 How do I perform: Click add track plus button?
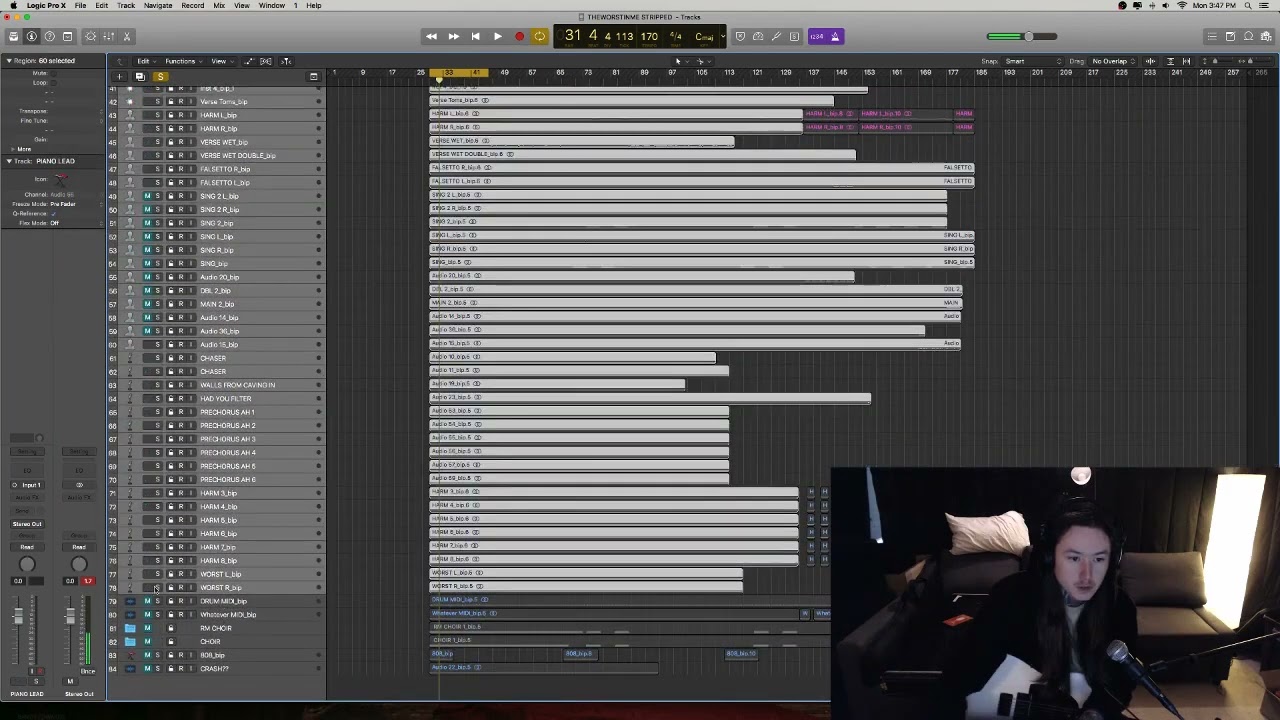pyautogui.click(x=119, y=77)
